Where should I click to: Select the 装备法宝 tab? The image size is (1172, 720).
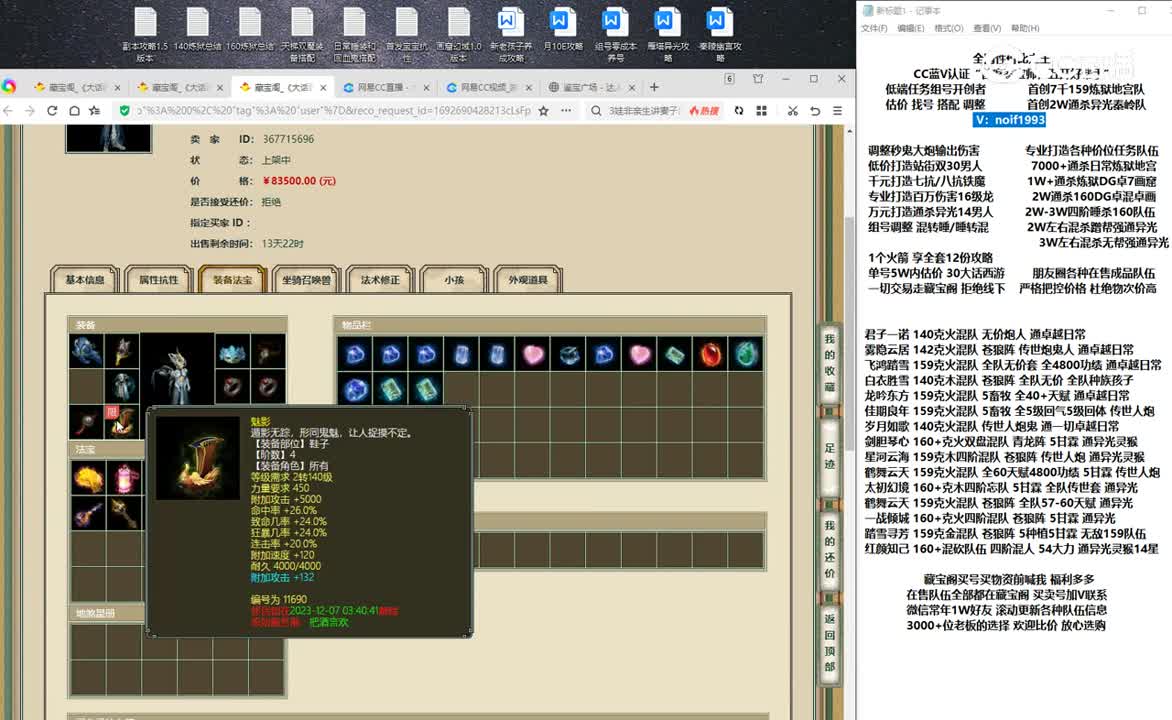pos(232,280)
